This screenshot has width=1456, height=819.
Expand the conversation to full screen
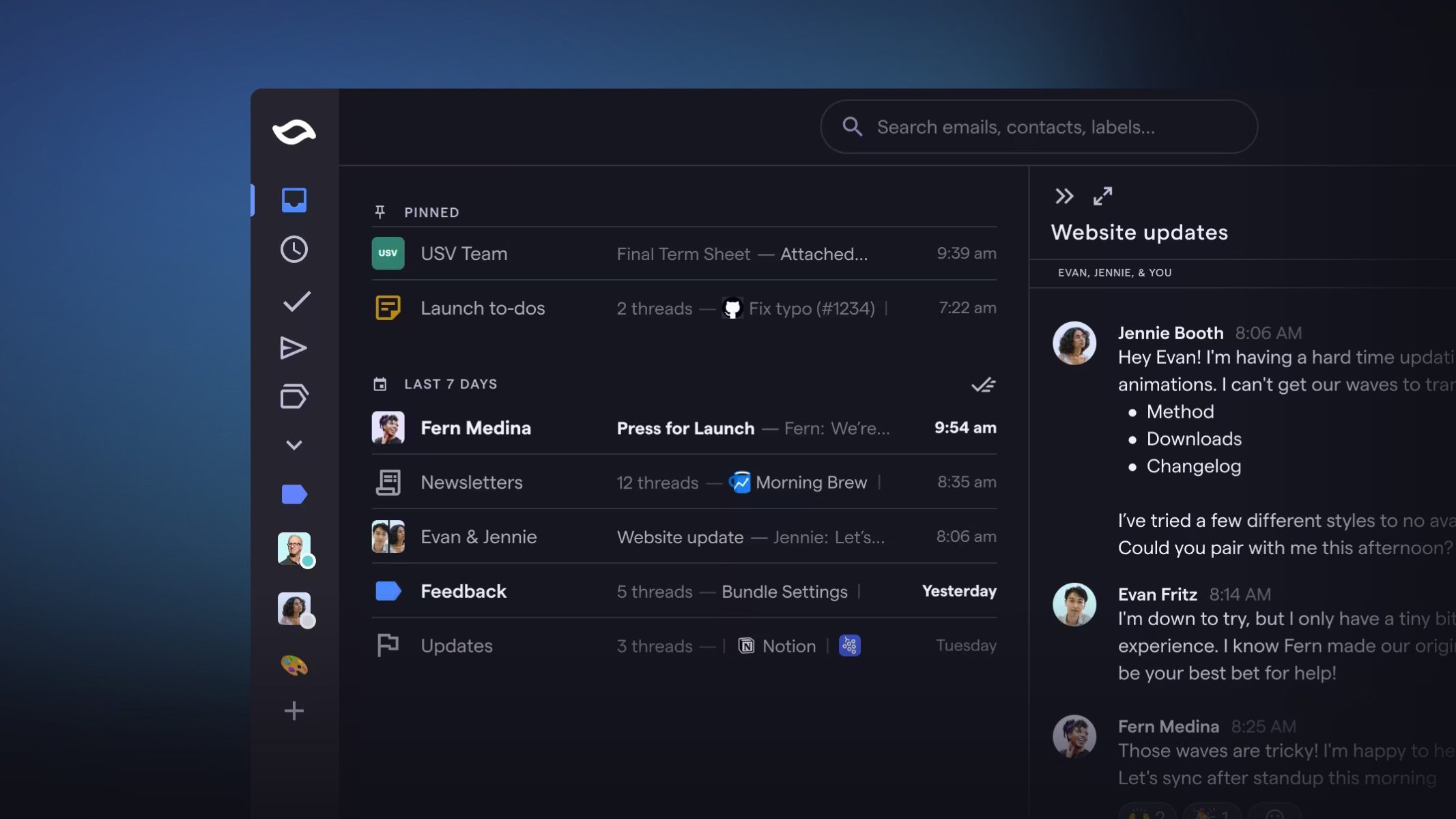1102,197
